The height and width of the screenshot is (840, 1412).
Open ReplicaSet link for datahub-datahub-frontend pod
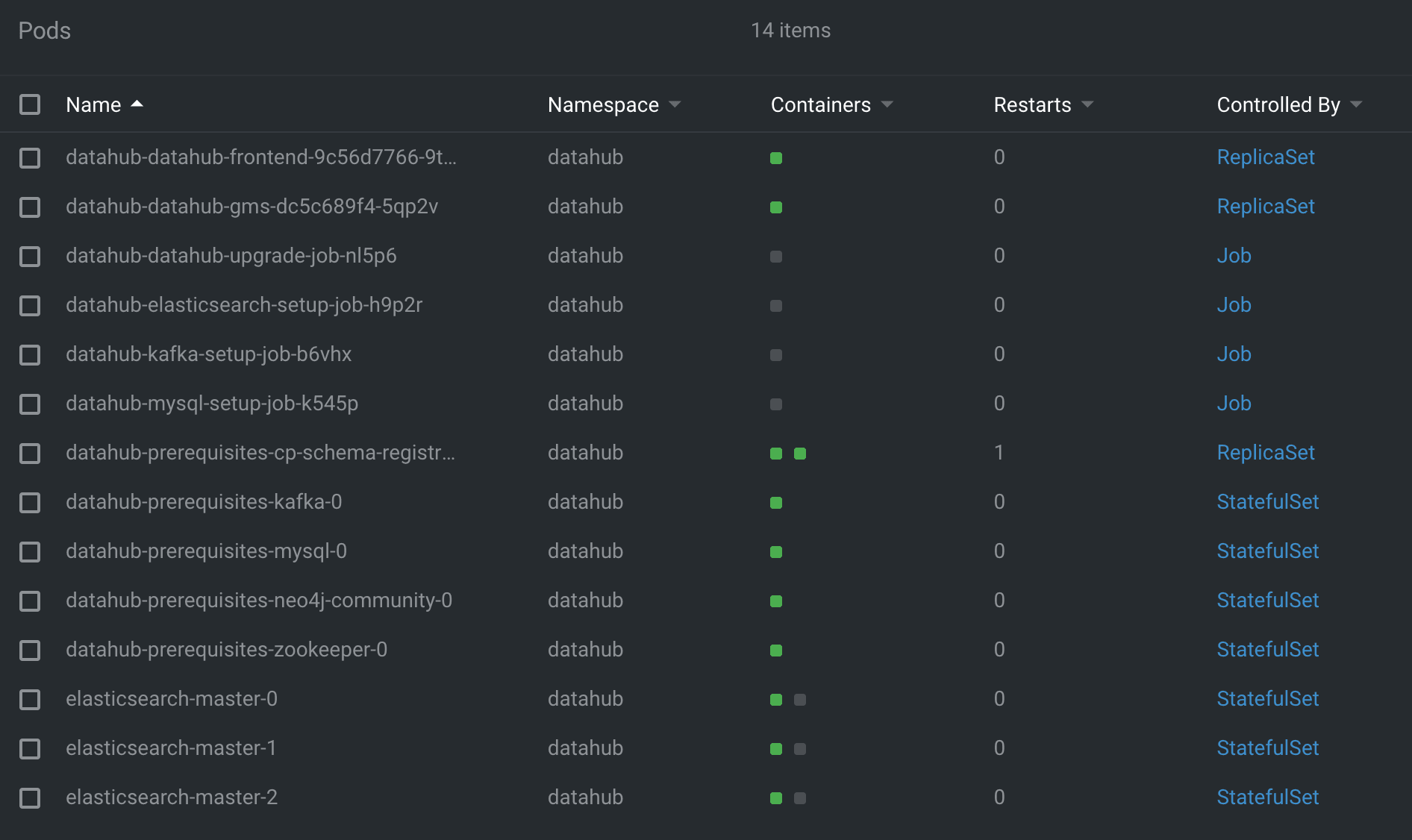click(x=1266, y=157)
